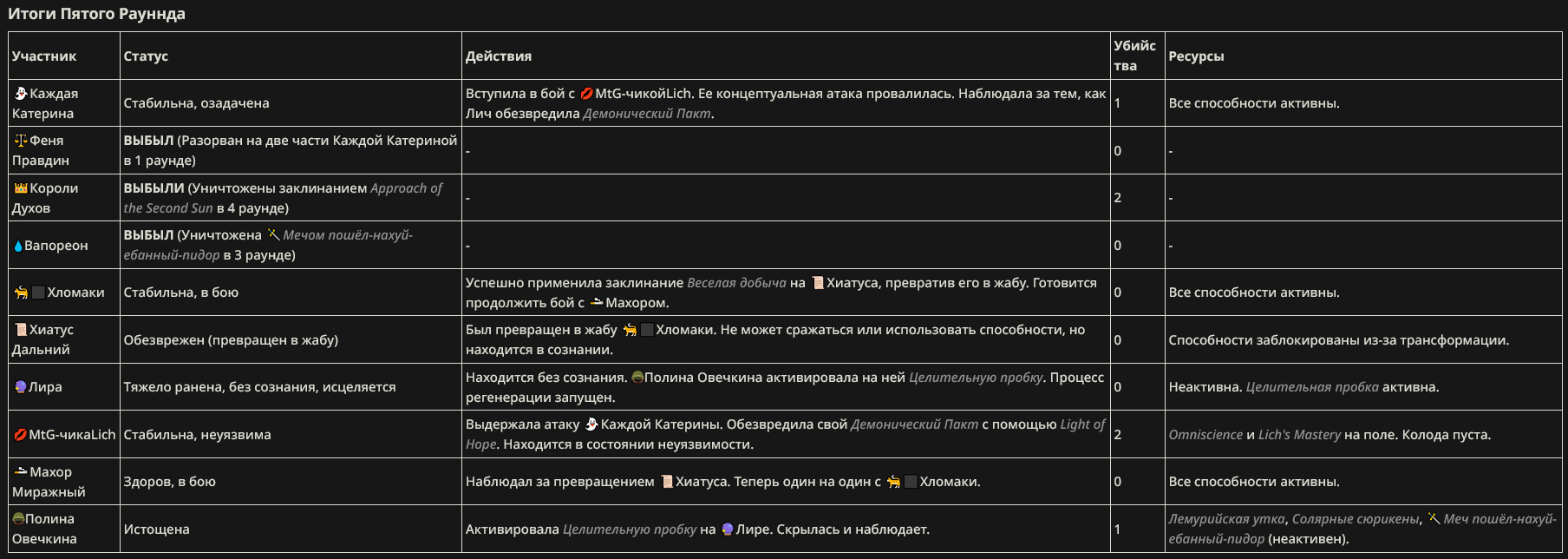The width and height of the screenshot is (1568, 559).
Task: Click the helmet emoji beside Полина Овечкина in Участник column
Action: pos(18,518)
